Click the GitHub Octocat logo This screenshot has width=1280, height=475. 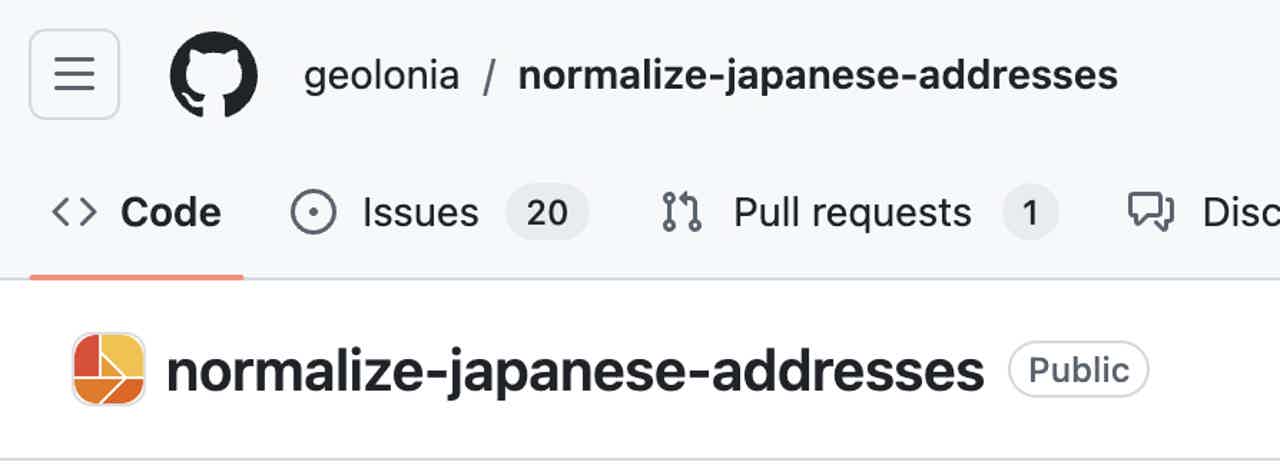(x=213, y=75)
